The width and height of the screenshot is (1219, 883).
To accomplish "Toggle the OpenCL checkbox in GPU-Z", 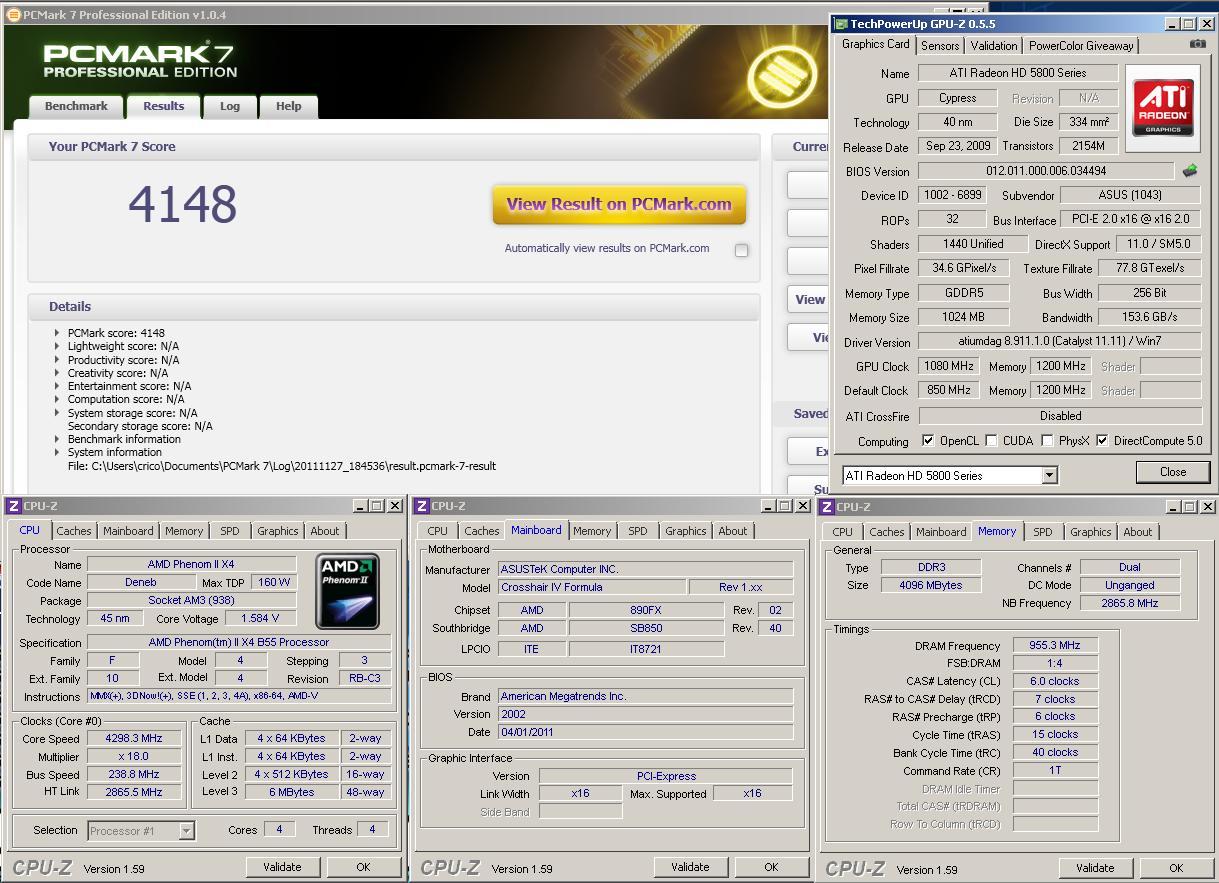I will tap(928, 440).
